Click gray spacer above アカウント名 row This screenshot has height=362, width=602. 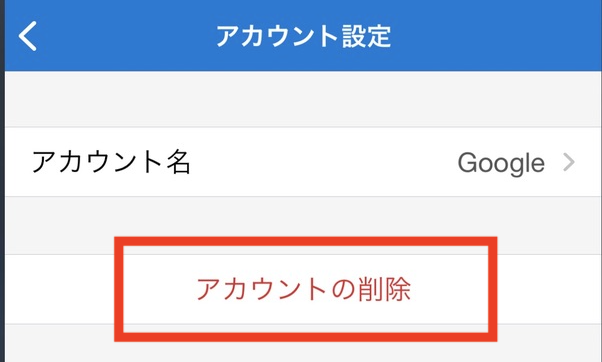[x=303, y=99]
